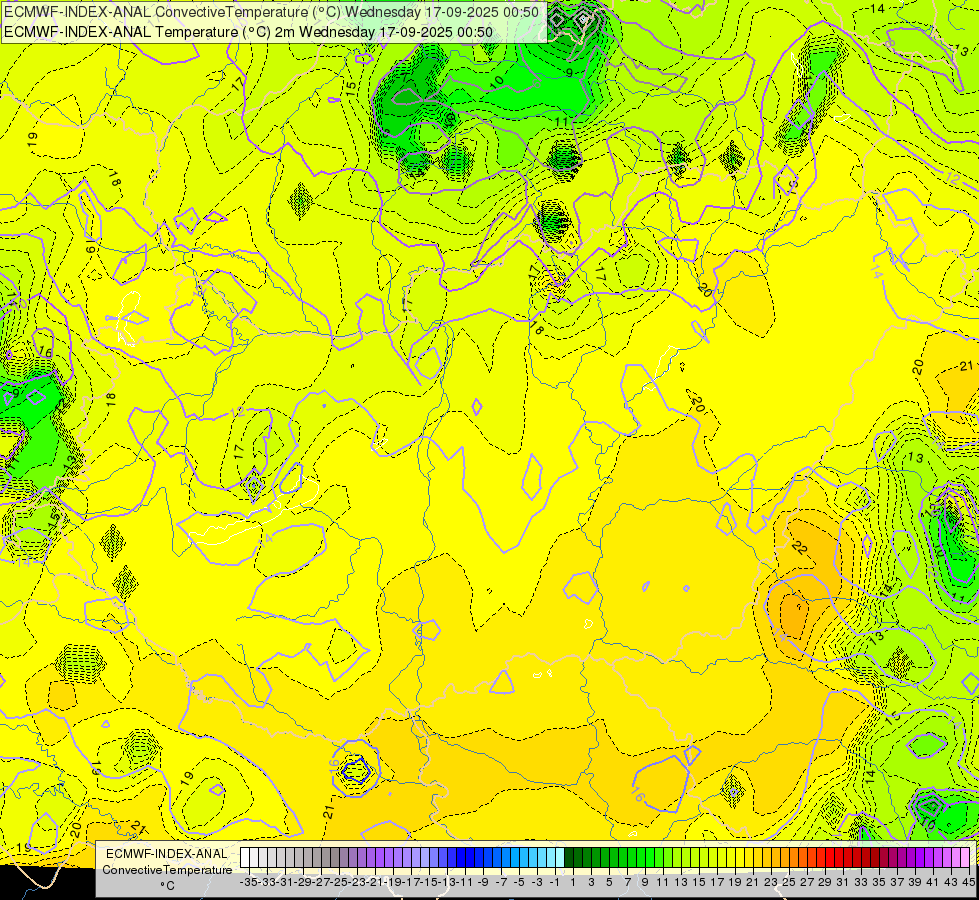Image resolution: width=979 pixels, height=900 pixels.
Task: Click legend scale value -25
Action: tap(340, 883)
